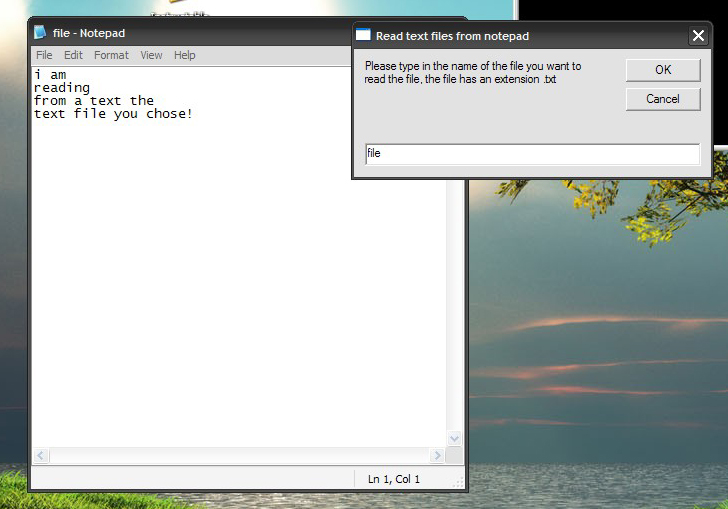Click the OK button in the dialog

click(663, 70)
